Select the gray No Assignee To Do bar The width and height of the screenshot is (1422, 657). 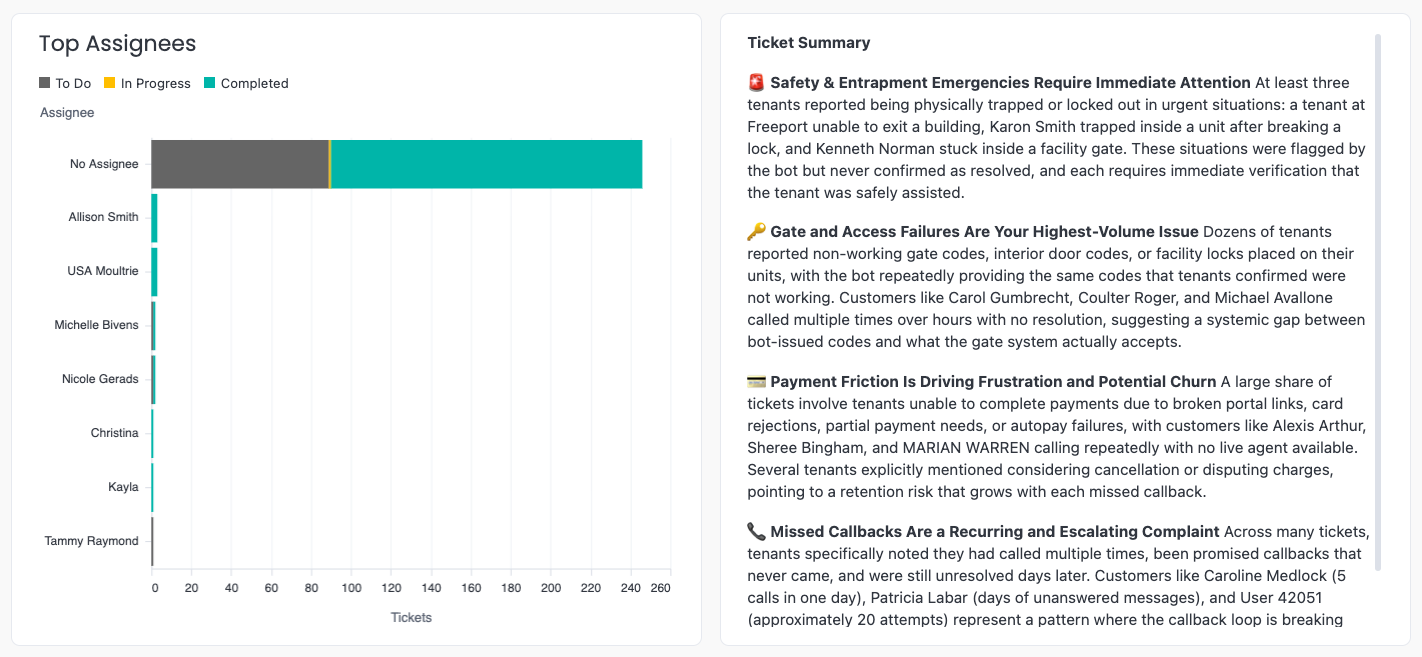pyautogui.click(x=240, y=164)
